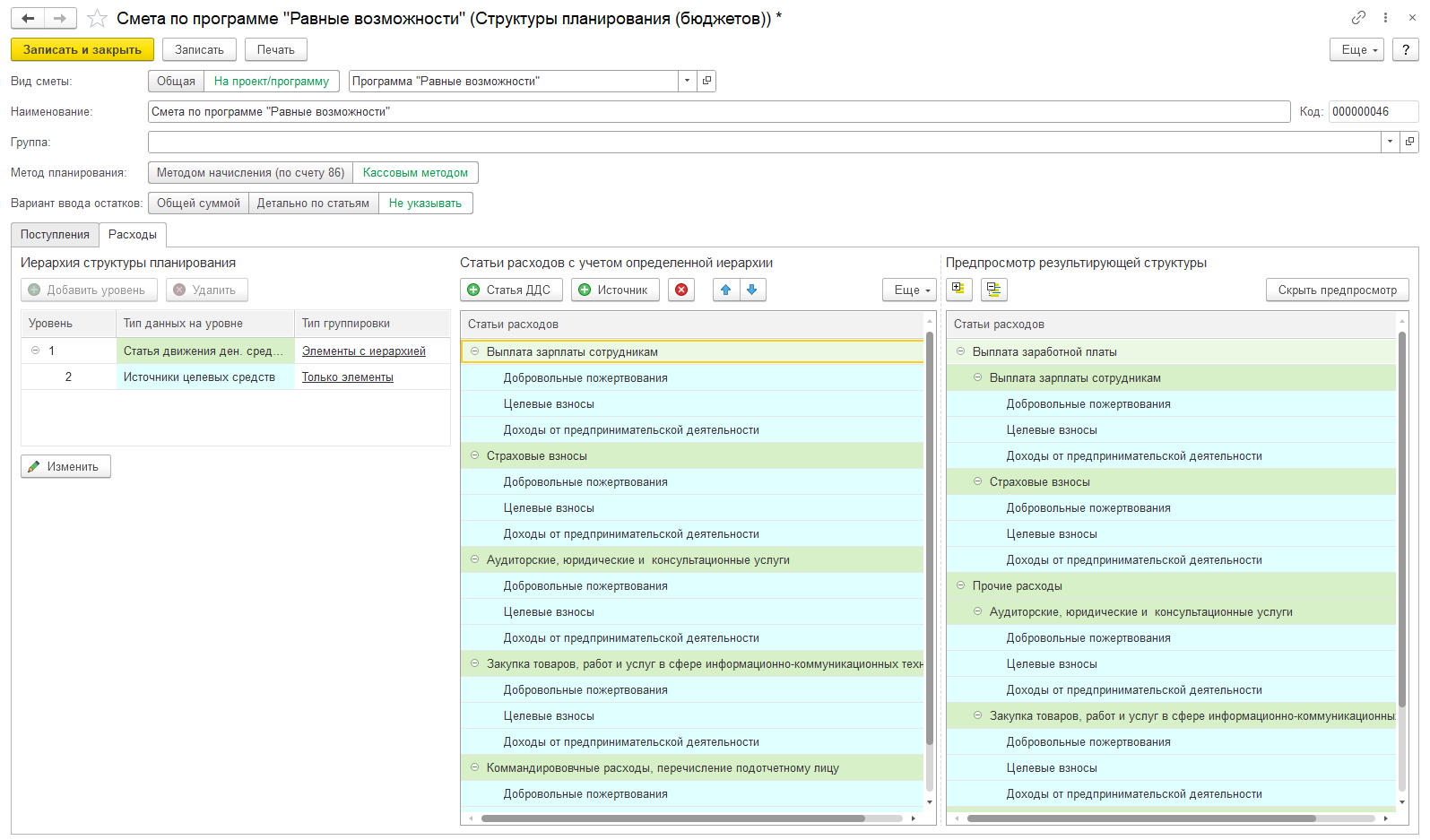Choose "Методом начисления (по счету 86)" planning method
This screenshot has width=1430, height=840.
[250, 172]
